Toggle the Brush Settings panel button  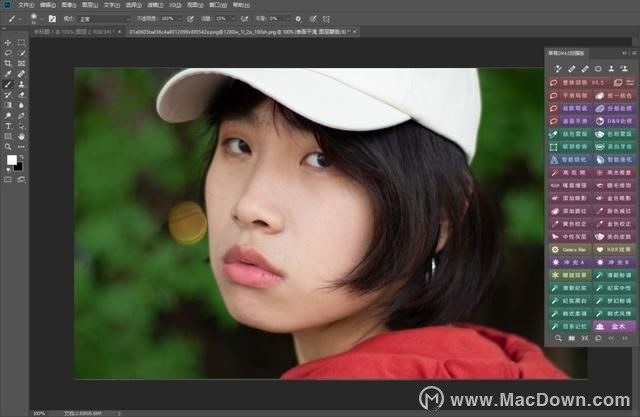coord(52,19)
